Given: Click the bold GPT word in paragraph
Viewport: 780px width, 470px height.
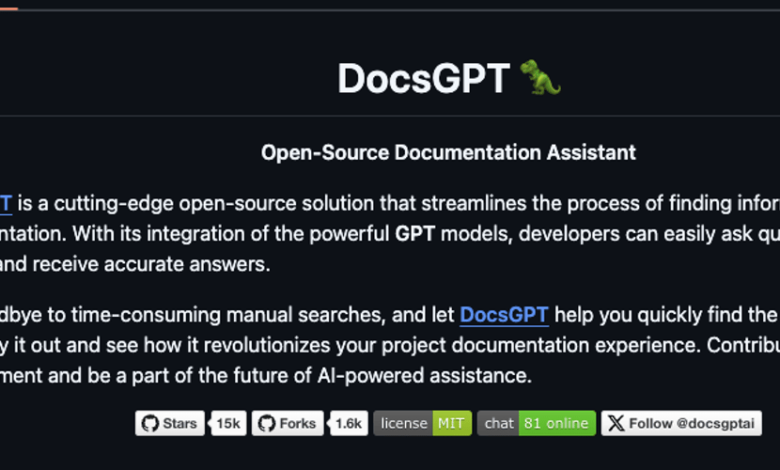Looking at the screenshot, I should click(x=415, y=234).
